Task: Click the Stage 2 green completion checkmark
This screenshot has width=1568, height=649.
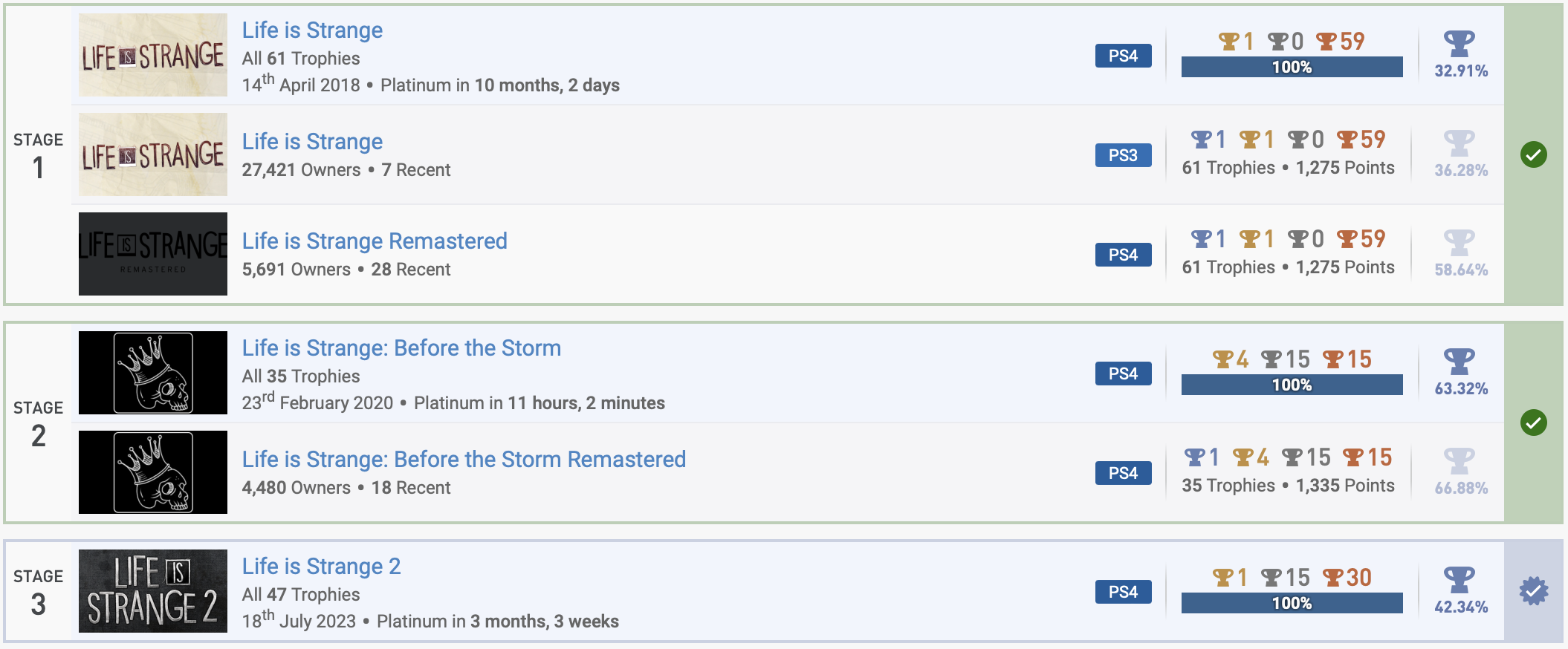Action: click(1533, 423)
